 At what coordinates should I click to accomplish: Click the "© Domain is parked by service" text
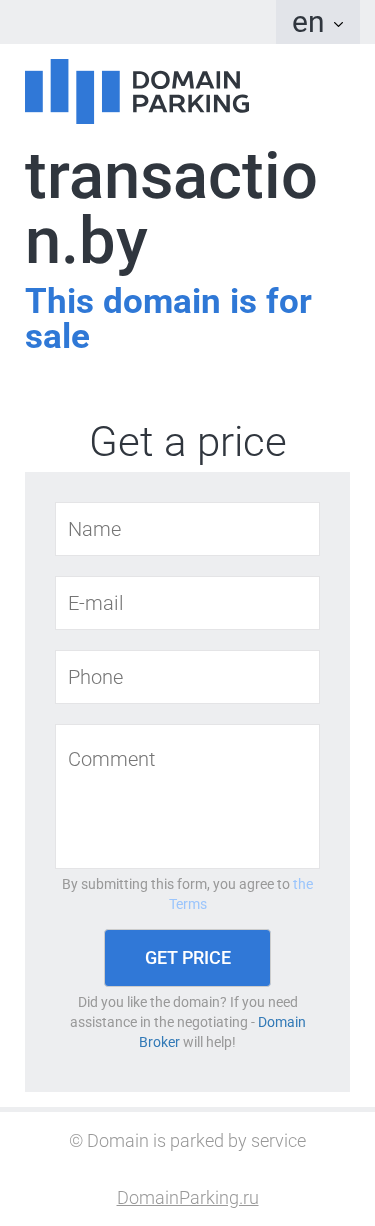(x=188, y=1141)
